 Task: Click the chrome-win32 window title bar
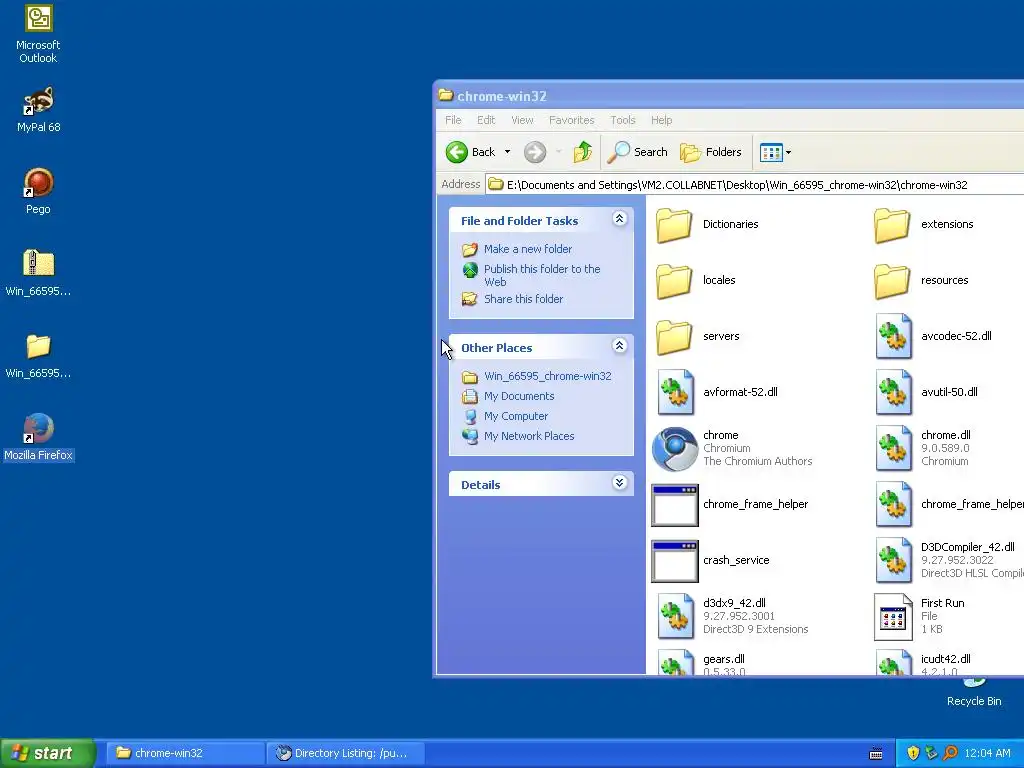pos(728,96)
